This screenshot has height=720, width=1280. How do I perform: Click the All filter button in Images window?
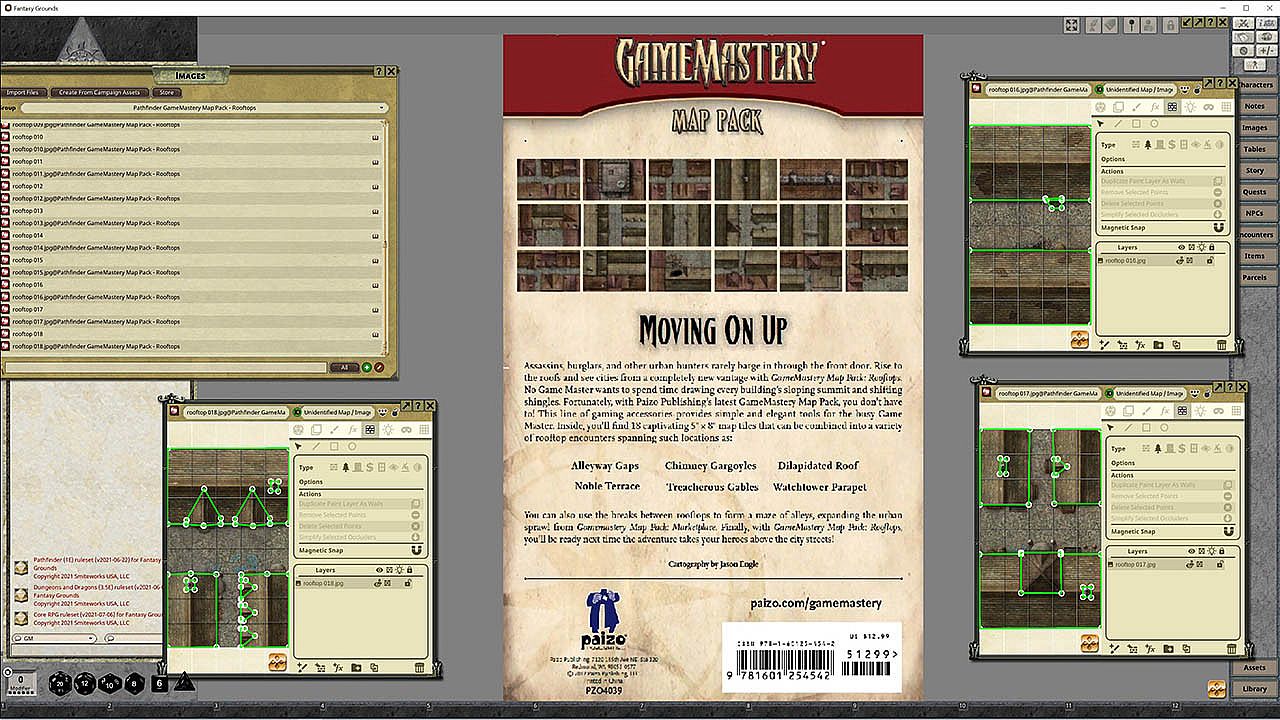click(344, 367)
